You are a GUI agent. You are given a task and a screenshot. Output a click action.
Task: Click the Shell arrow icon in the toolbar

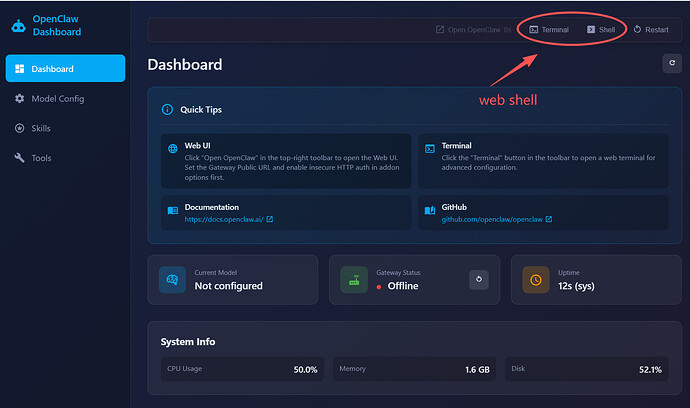click(591, 29)
